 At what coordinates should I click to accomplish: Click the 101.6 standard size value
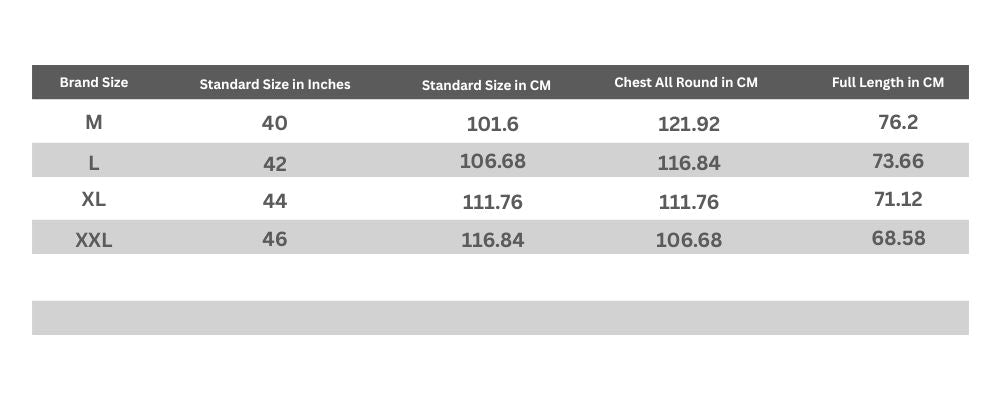click(492, 124)
